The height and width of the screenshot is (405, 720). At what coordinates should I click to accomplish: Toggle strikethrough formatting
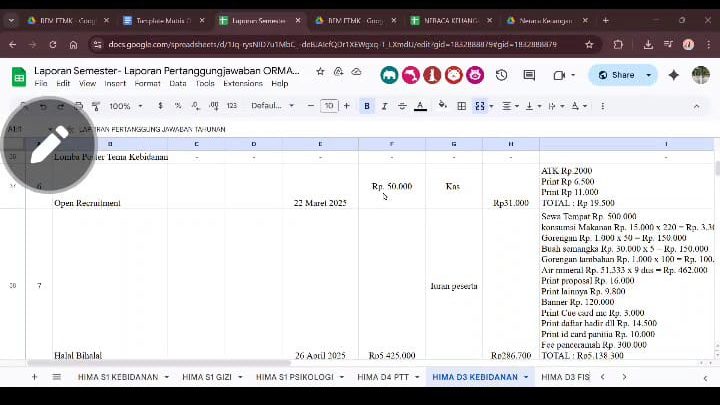pyautogui.click(x=401, y=106)
